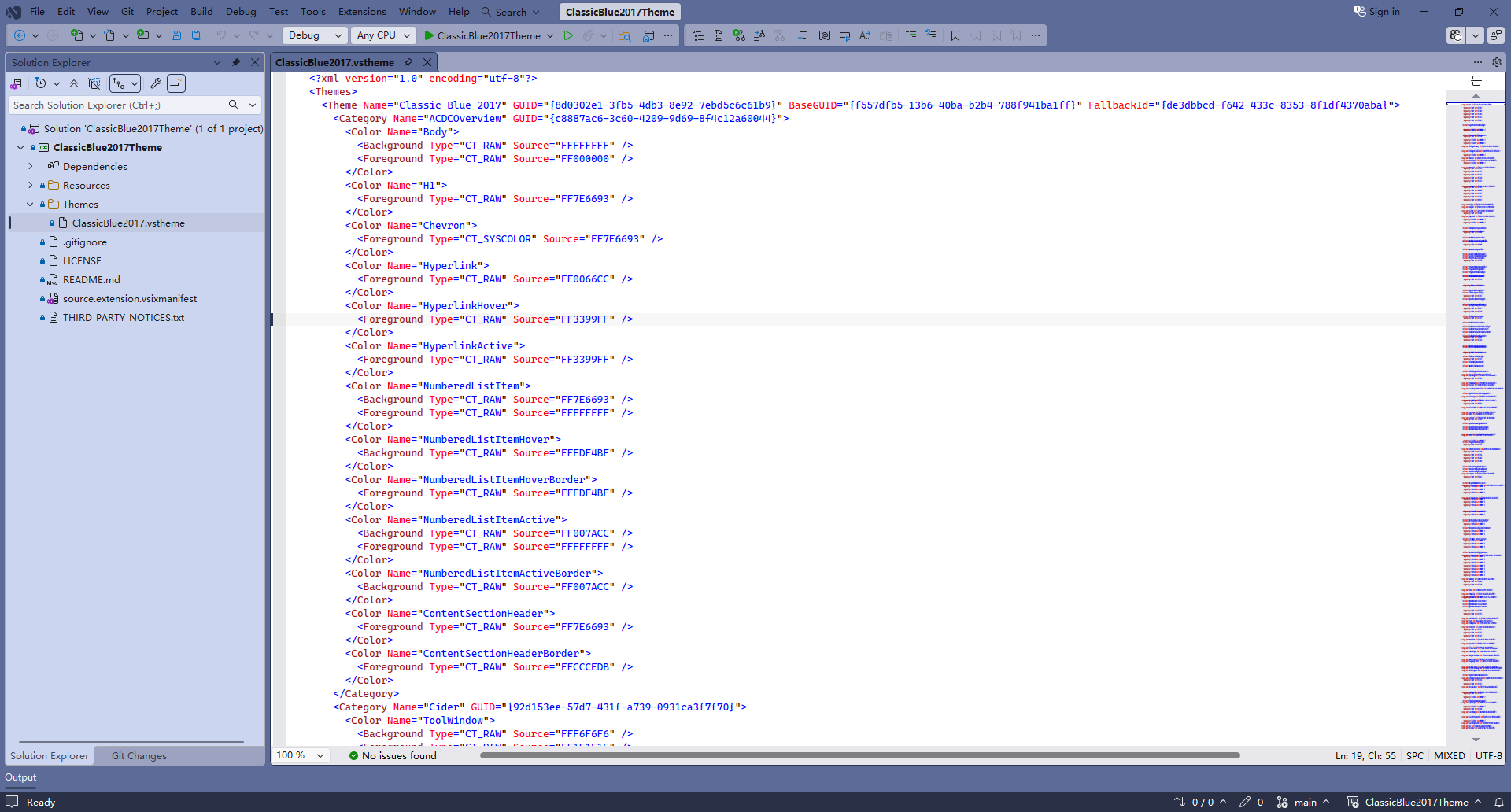Expand the Resources folder
Viewport: 1511px width, 812px height.
(x=30, y=185)
